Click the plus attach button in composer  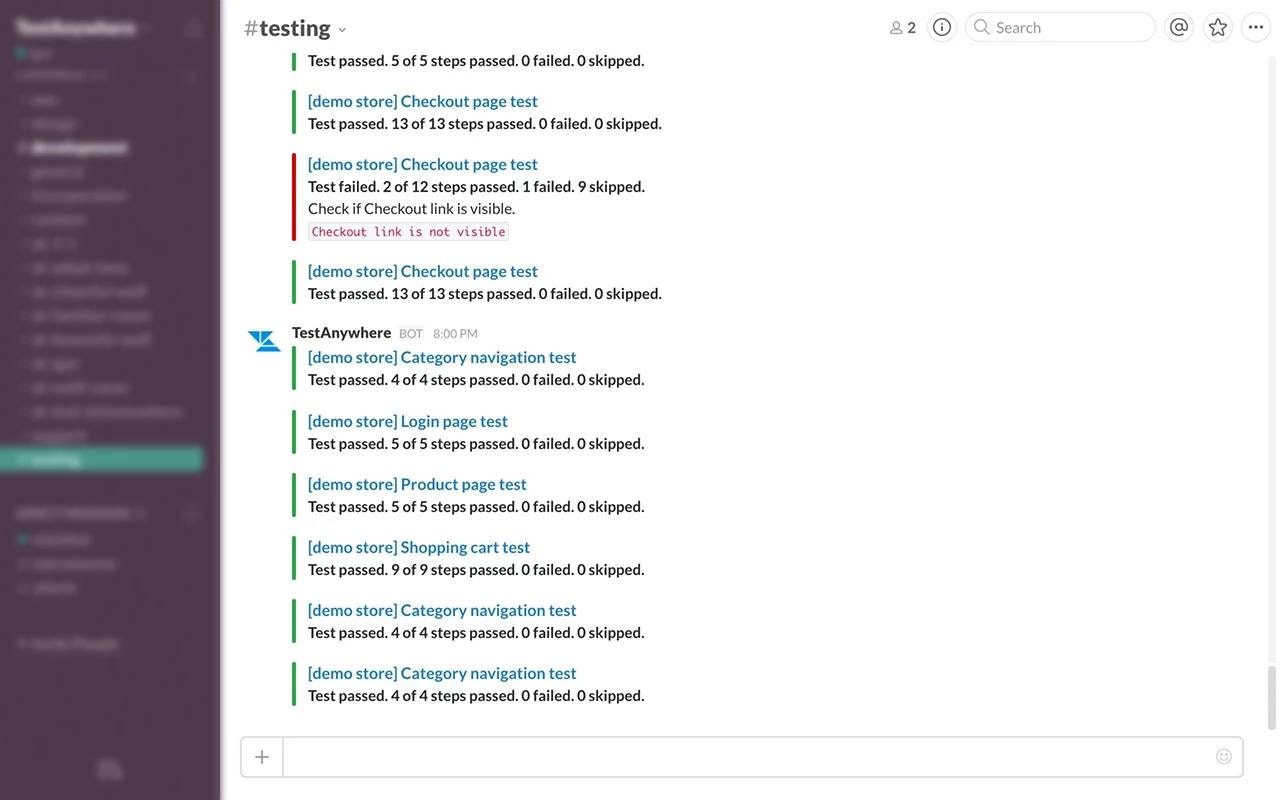click(x=262, y=757)
